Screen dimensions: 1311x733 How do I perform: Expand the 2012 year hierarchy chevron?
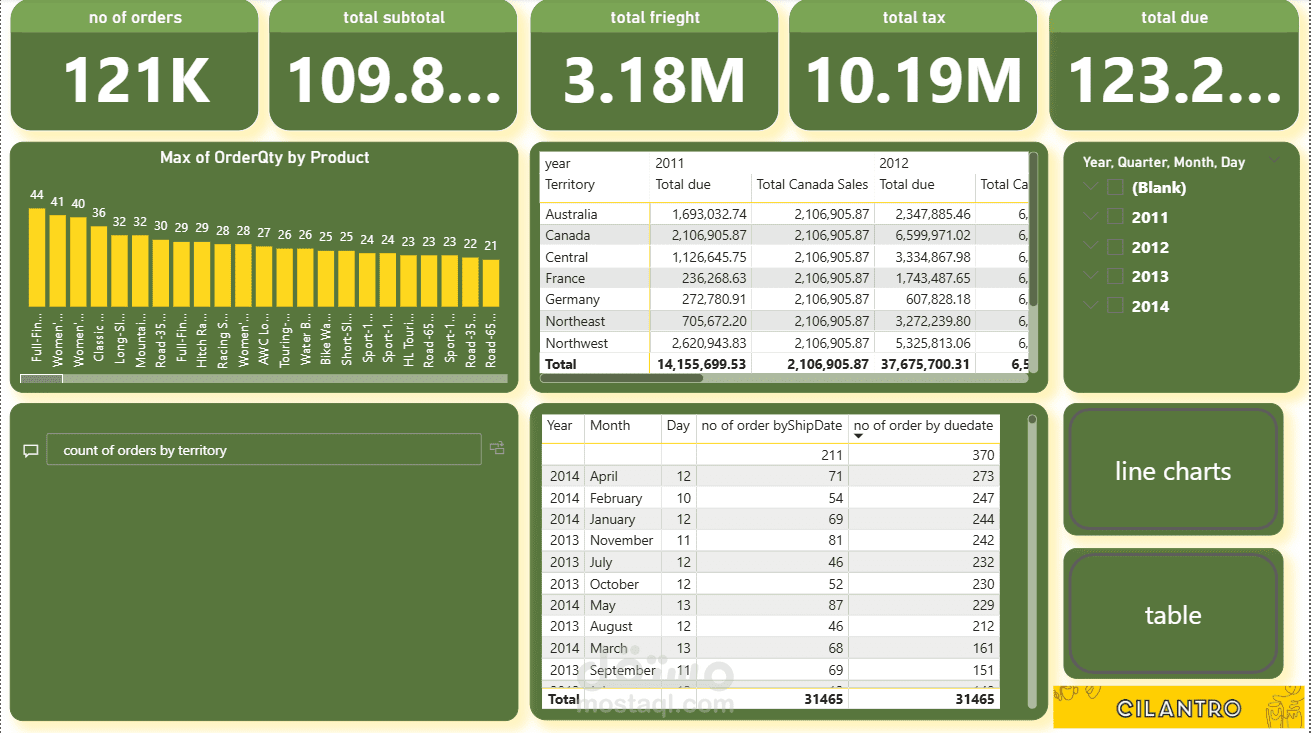(x=1091, y=247)
